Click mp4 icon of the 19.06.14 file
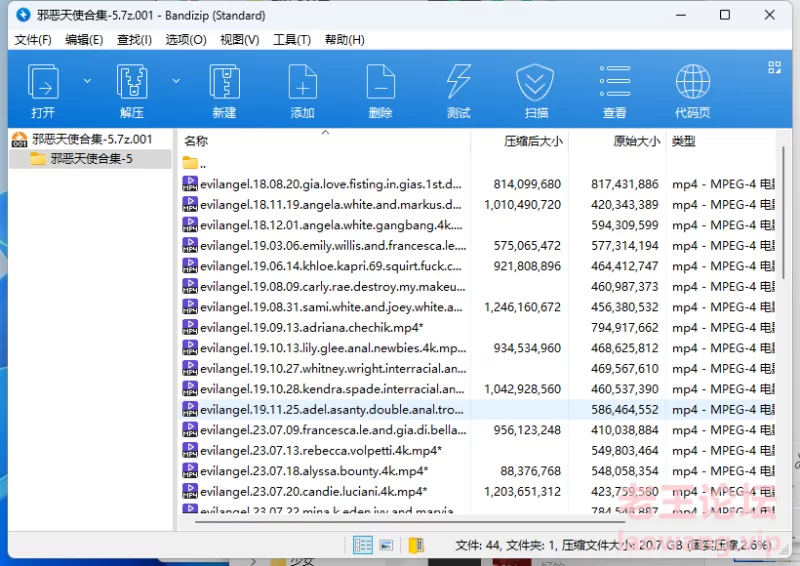Viewport: 800px width, 566px height. pos(190,265)
